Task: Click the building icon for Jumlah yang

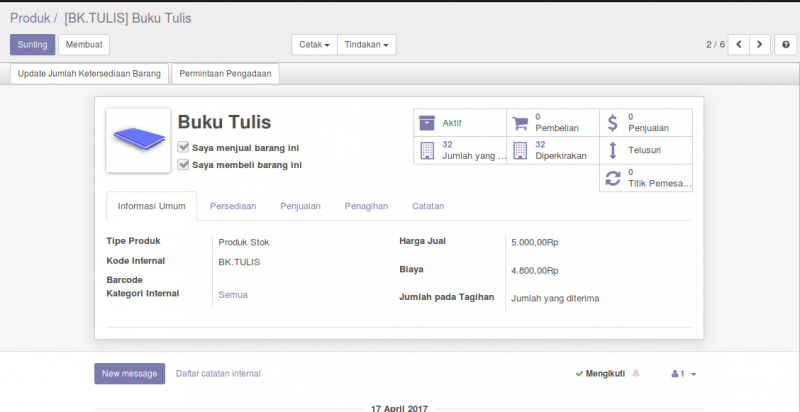Action: click(x=427, y=150)
